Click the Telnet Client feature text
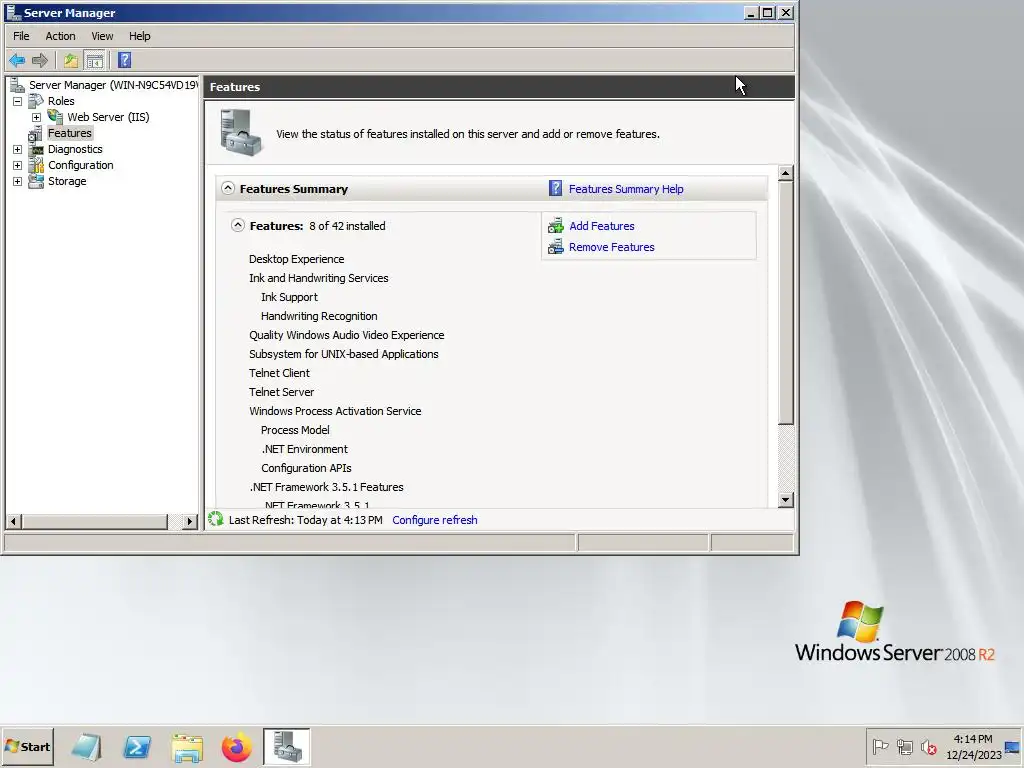1024x768 pixels. [280, 373]
